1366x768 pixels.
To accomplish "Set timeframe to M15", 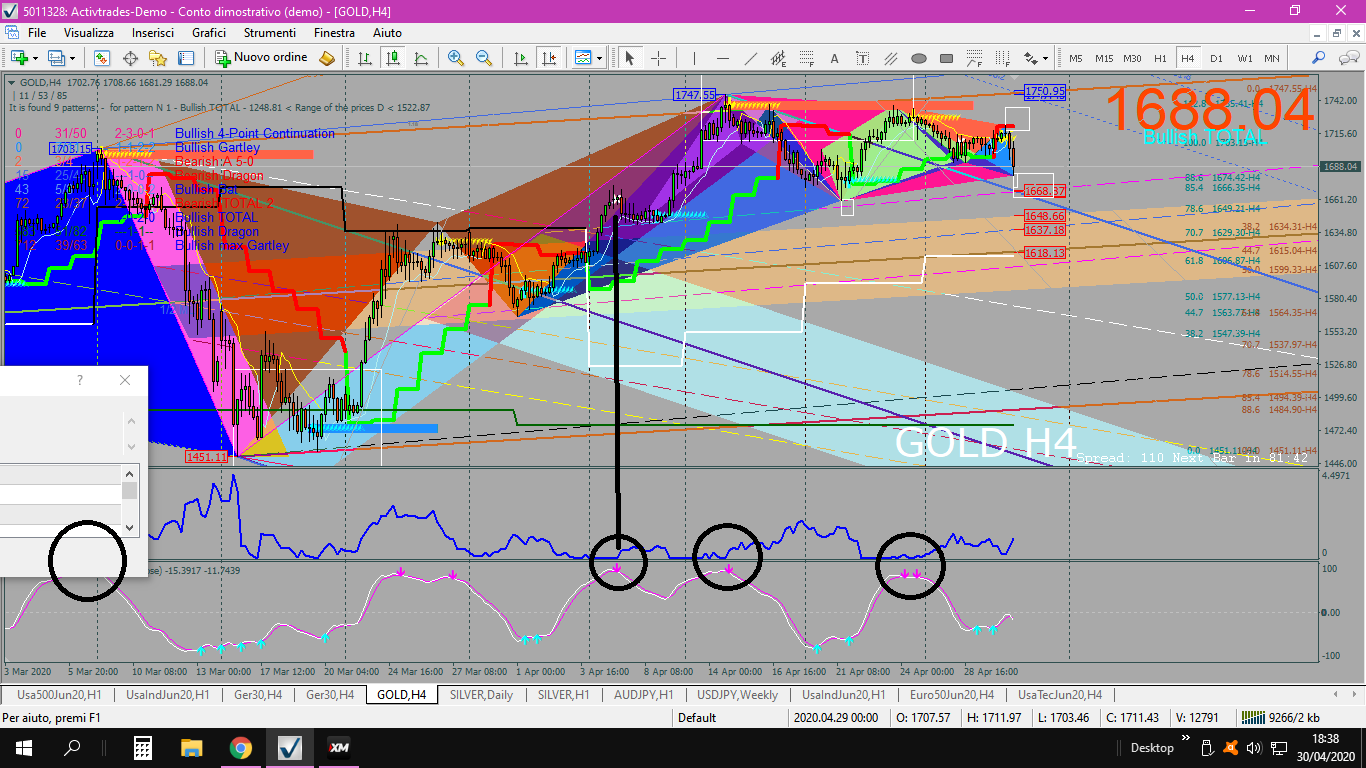I will pyautogui.click(x=1104, y=58).
